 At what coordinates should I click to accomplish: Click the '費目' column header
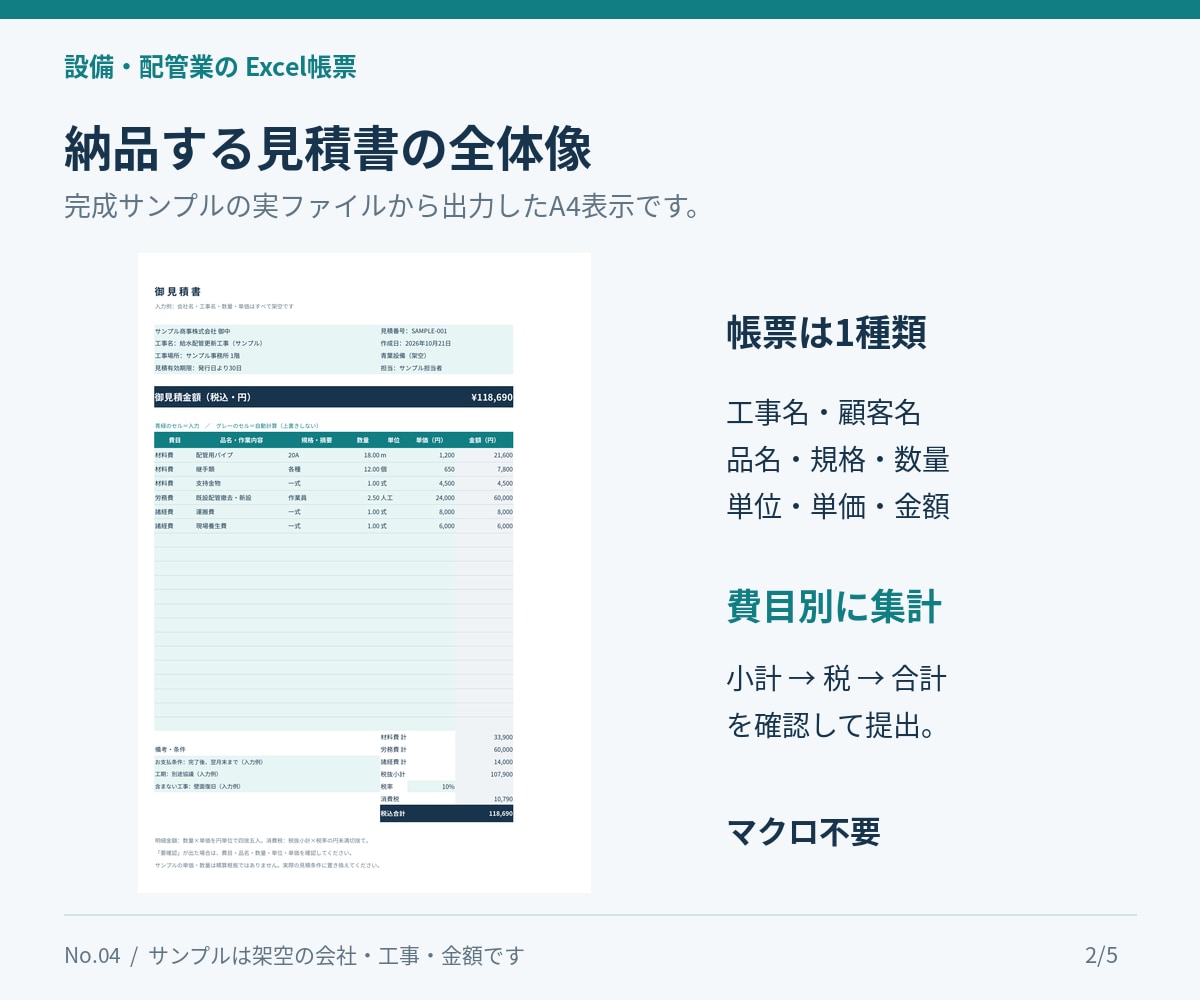click(175, 440)
